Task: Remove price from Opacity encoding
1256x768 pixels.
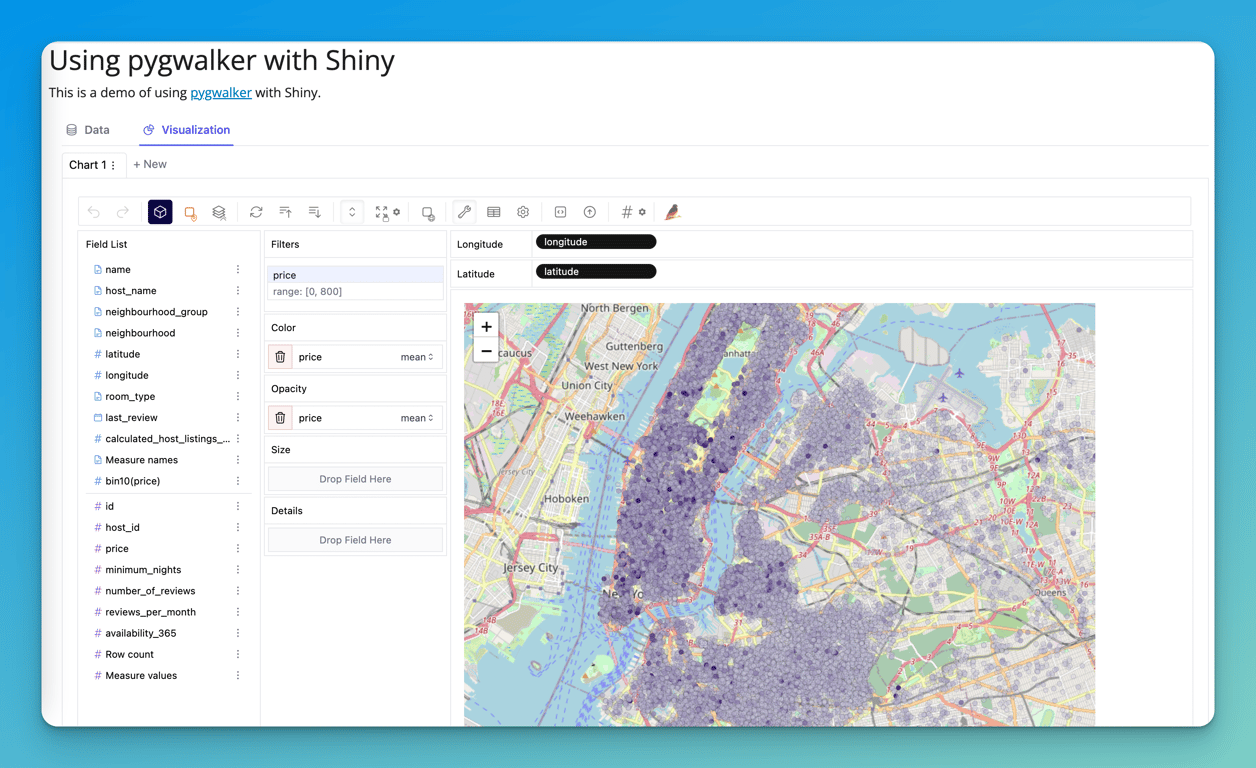Action: point(280,418)
